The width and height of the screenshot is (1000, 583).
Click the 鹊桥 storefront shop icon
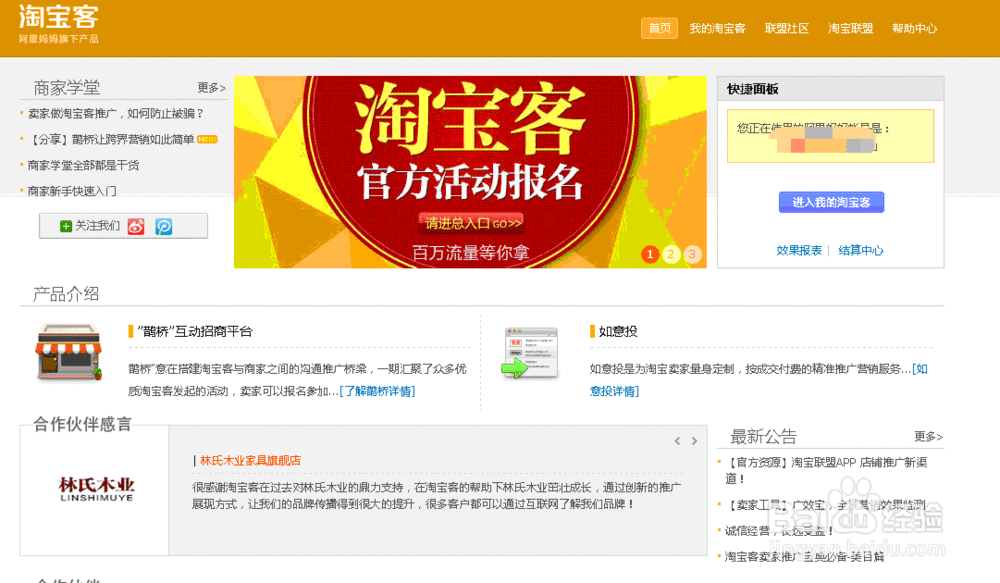click(x=68, y=352)
